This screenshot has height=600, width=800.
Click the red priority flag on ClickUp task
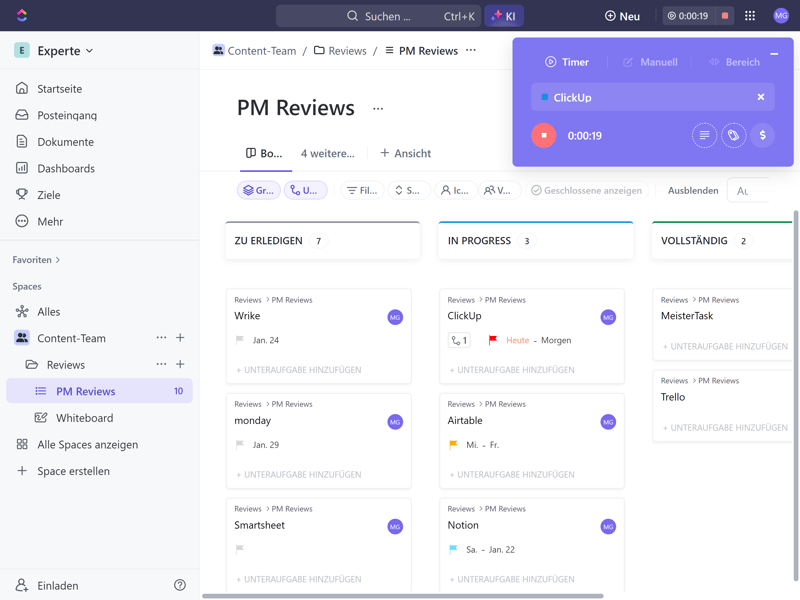[x=492, y=340]
